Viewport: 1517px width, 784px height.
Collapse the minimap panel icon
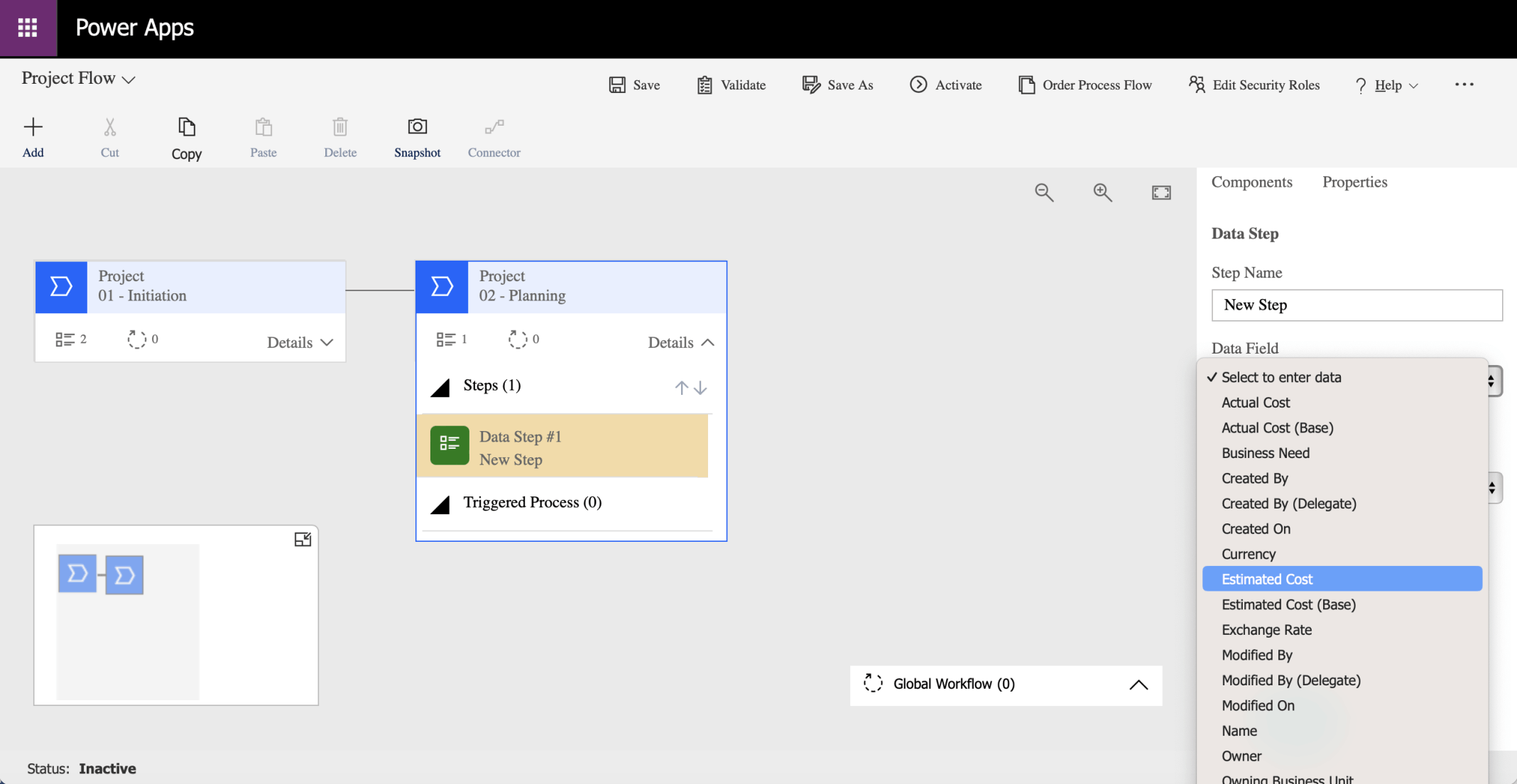click(303, 540)
